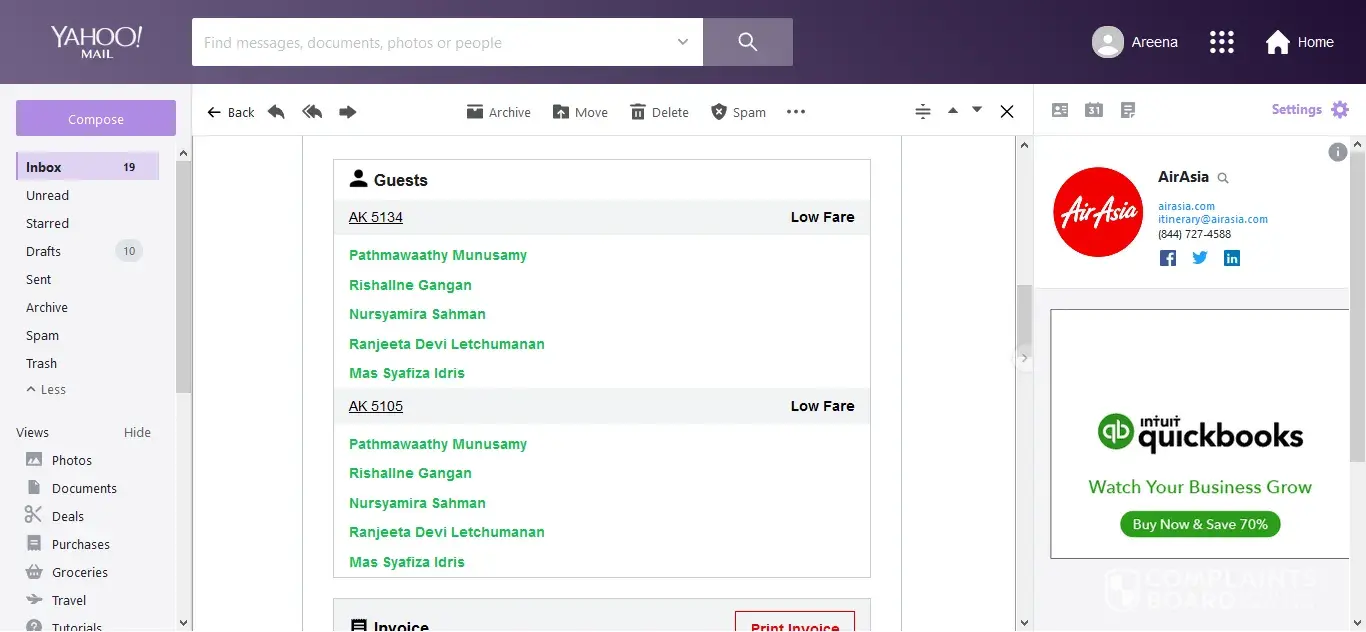This screenshot has width=1366, height=632.
Task: Archive this message from toolbar
Action: 498,112
